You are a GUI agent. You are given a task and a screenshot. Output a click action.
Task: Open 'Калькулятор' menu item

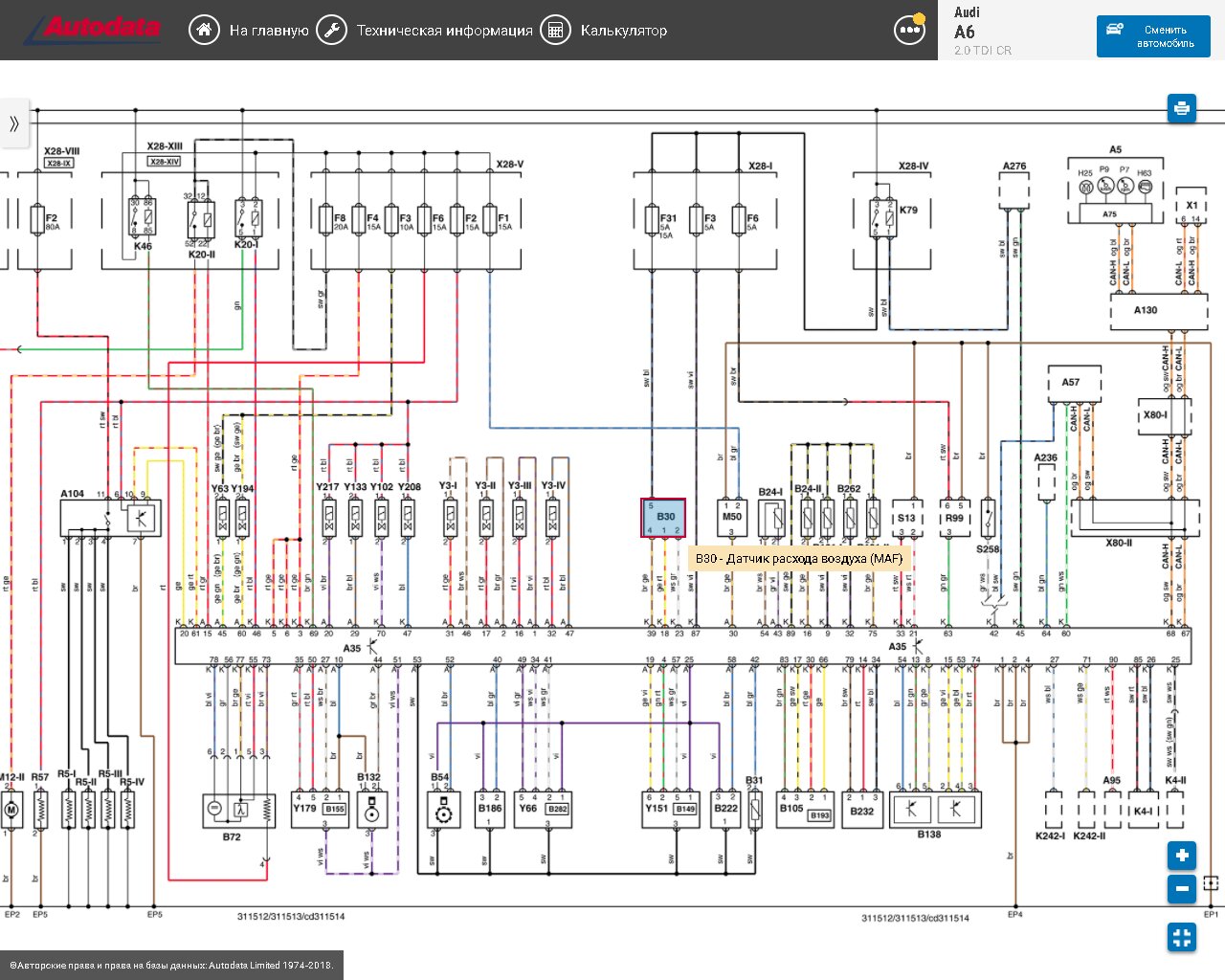pyautogui.click(x=623, y=31)
